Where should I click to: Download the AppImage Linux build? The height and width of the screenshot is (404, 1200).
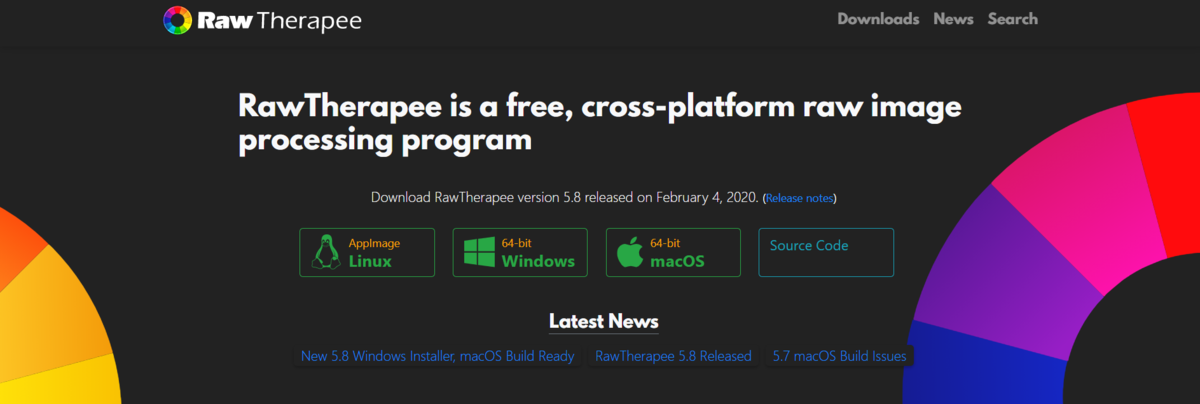[367, 252]
